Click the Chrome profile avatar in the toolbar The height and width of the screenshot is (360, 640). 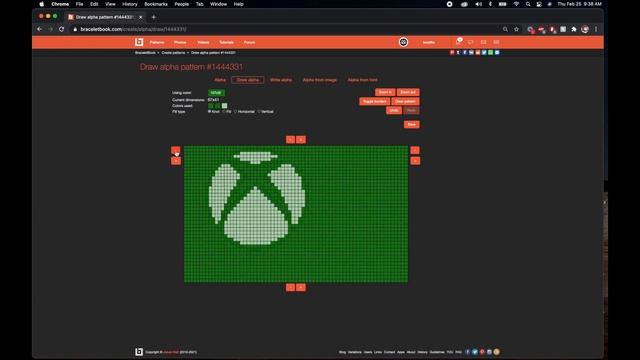tap(585, 29)
